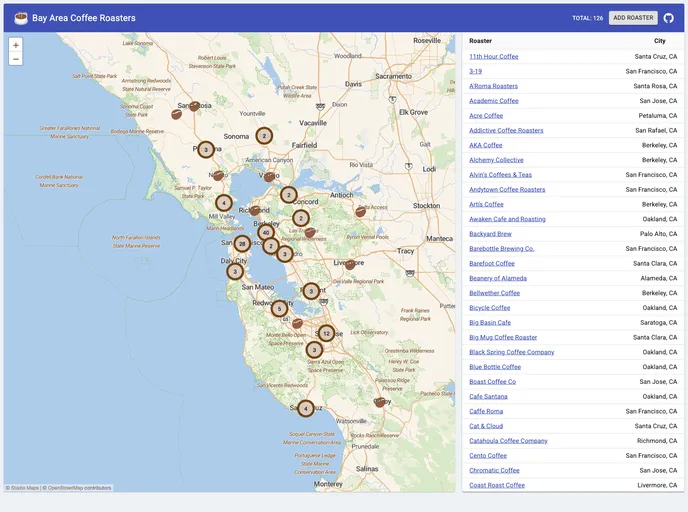Click the Roaster column header
Image resolution: width=688 pixels, height=512 pixels.
[x=480, y=41]
